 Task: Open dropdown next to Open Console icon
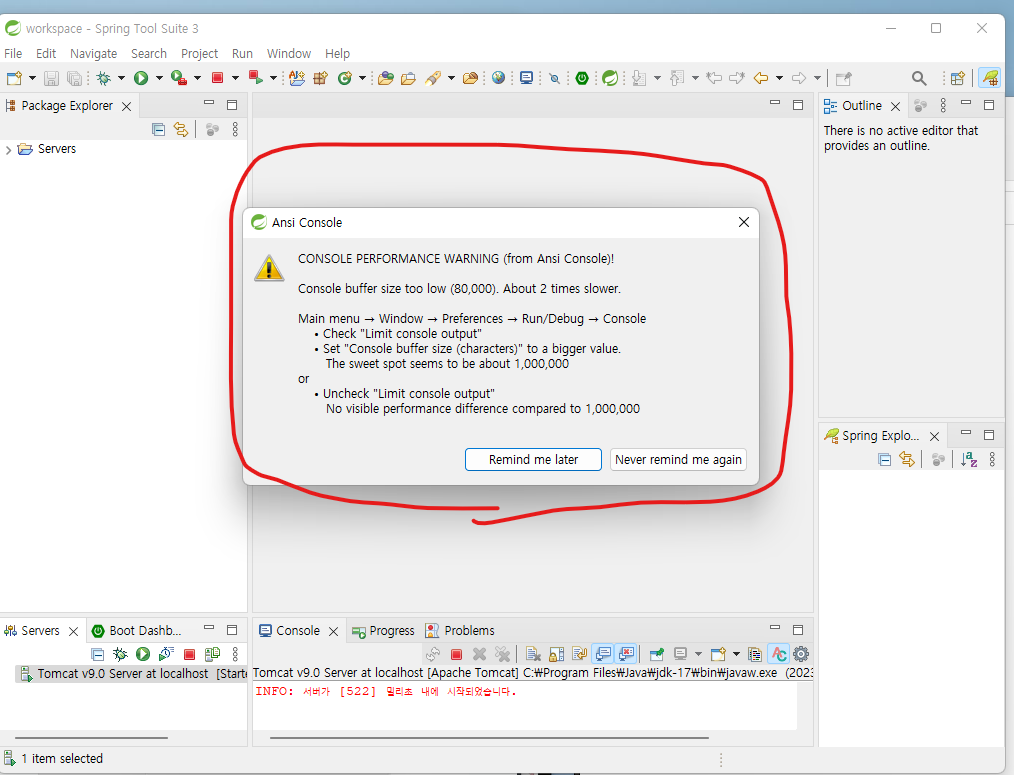[736, 654]
